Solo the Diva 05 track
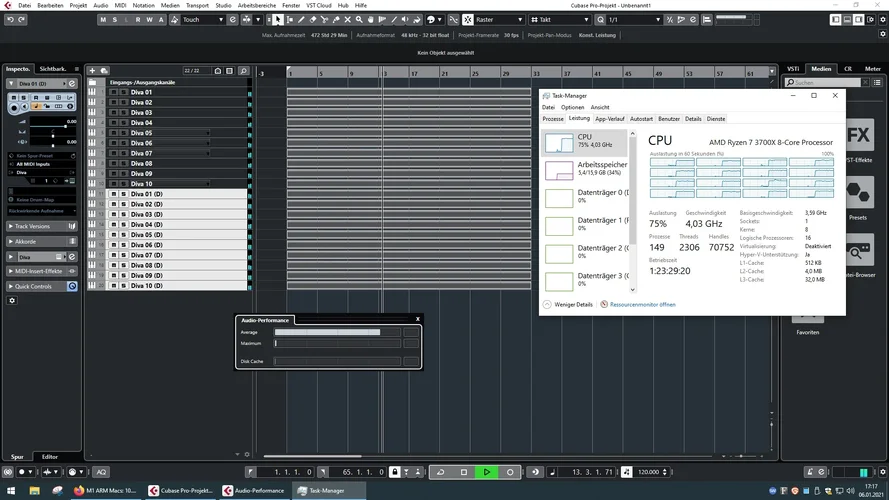This screenshot has width=889, height=500. (x=122, y=133)
